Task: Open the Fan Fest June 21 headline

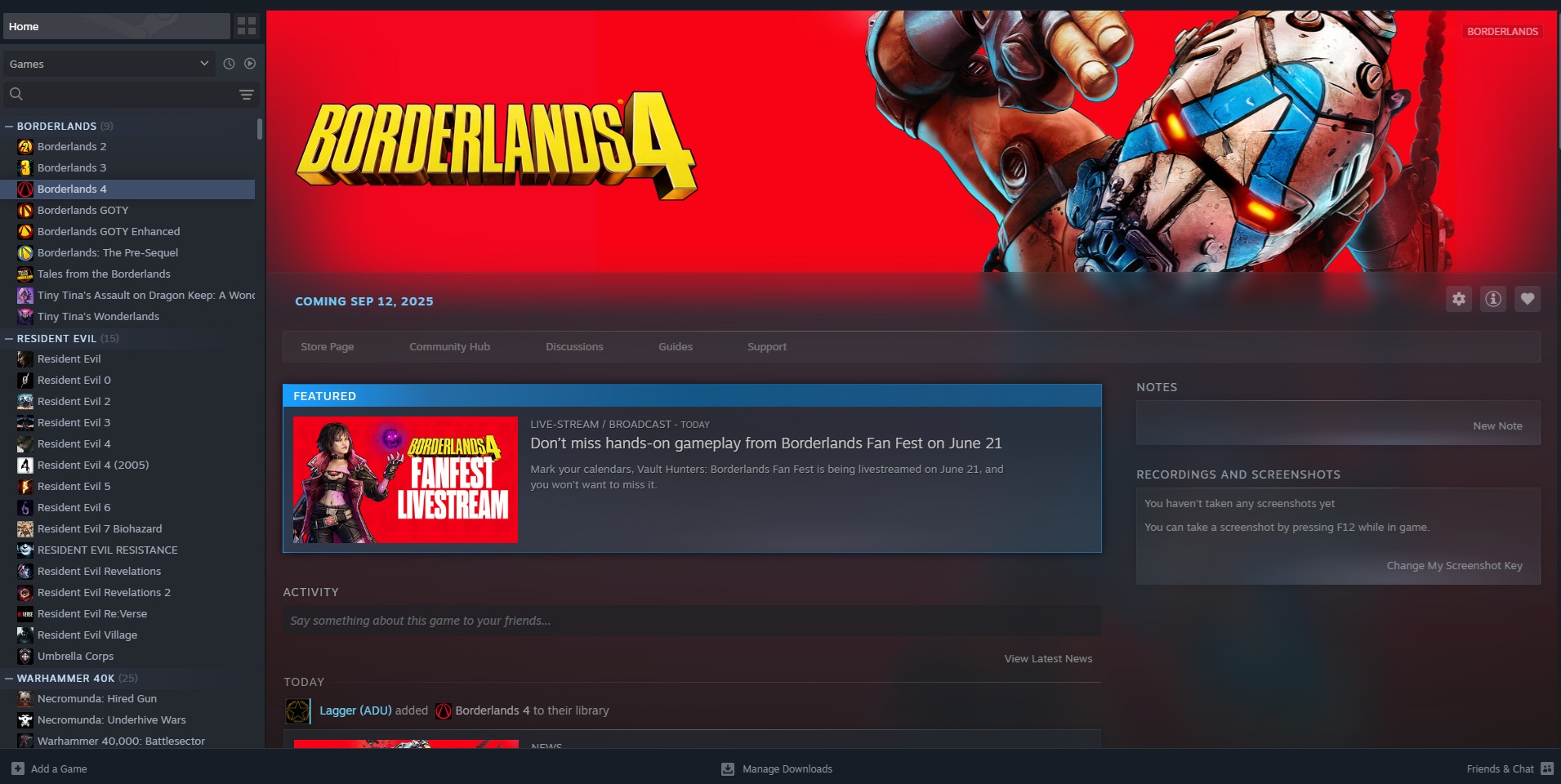Action: click(765, 443)
